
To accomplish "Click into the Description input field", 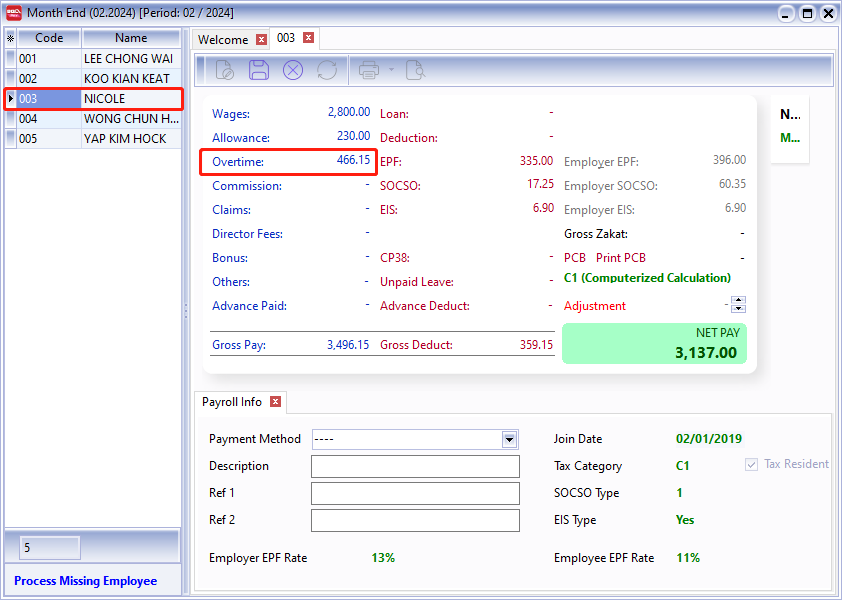I will [x=415, y=467].
